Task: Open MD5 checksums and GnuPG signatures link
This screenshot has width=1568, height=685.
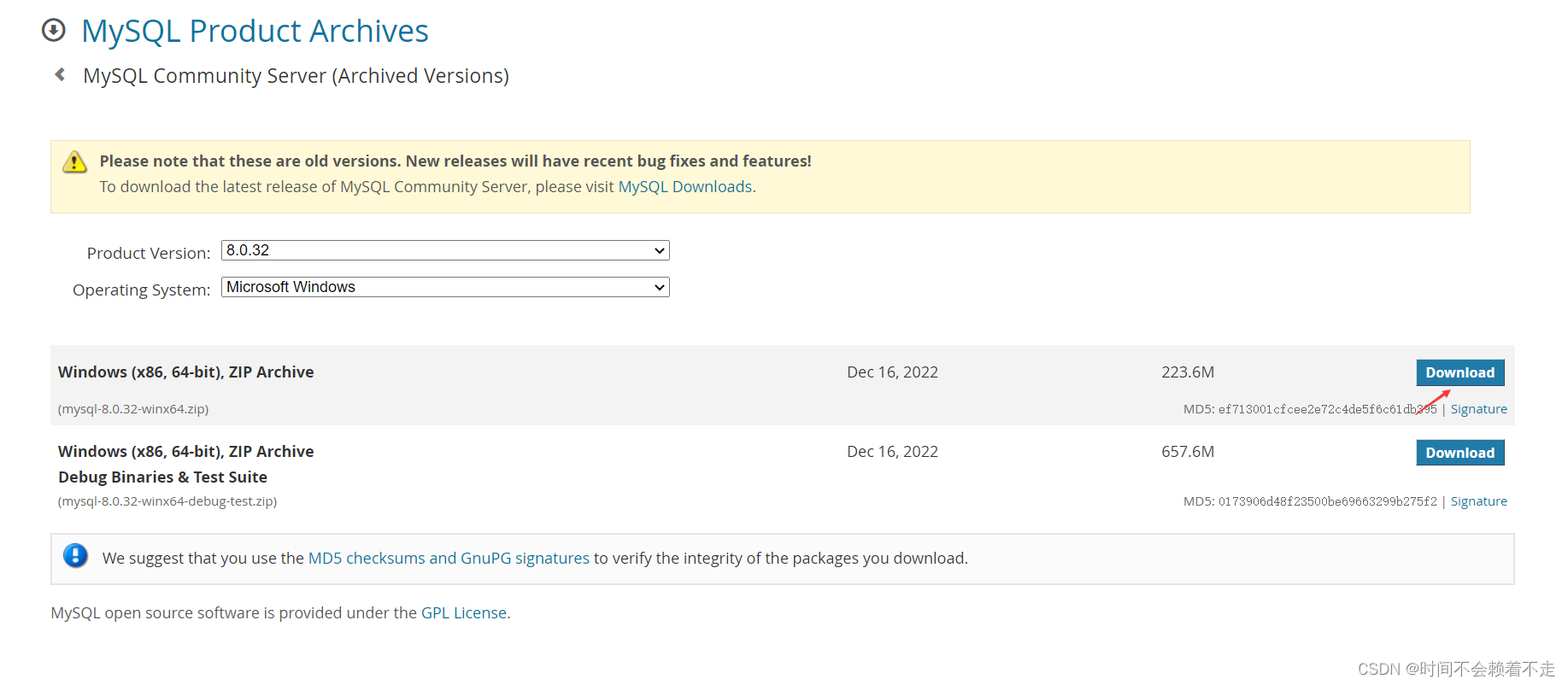Action: 449,558
